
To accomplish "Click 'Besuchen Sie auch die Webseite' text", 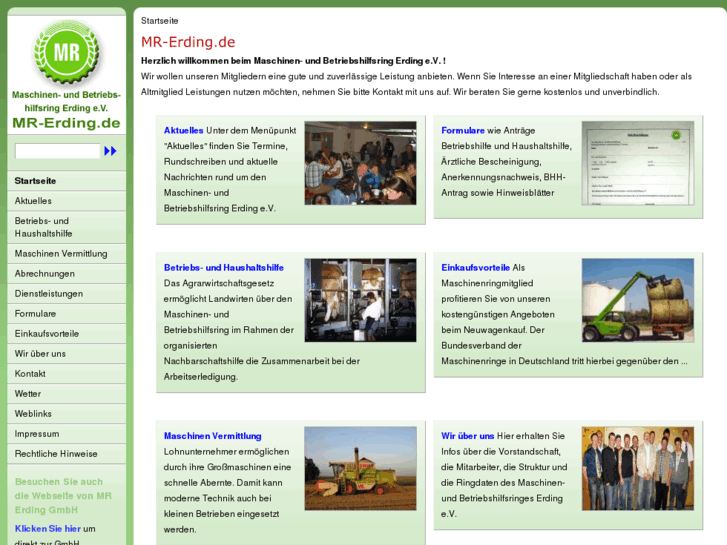I will click(x=63, y=496).
